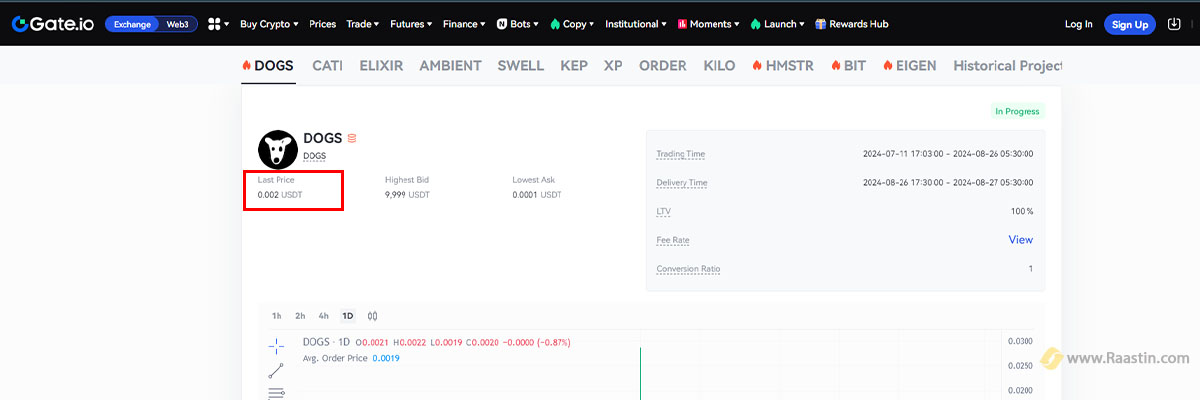Expand the Institutional dropdown menu

coord(636,24)
